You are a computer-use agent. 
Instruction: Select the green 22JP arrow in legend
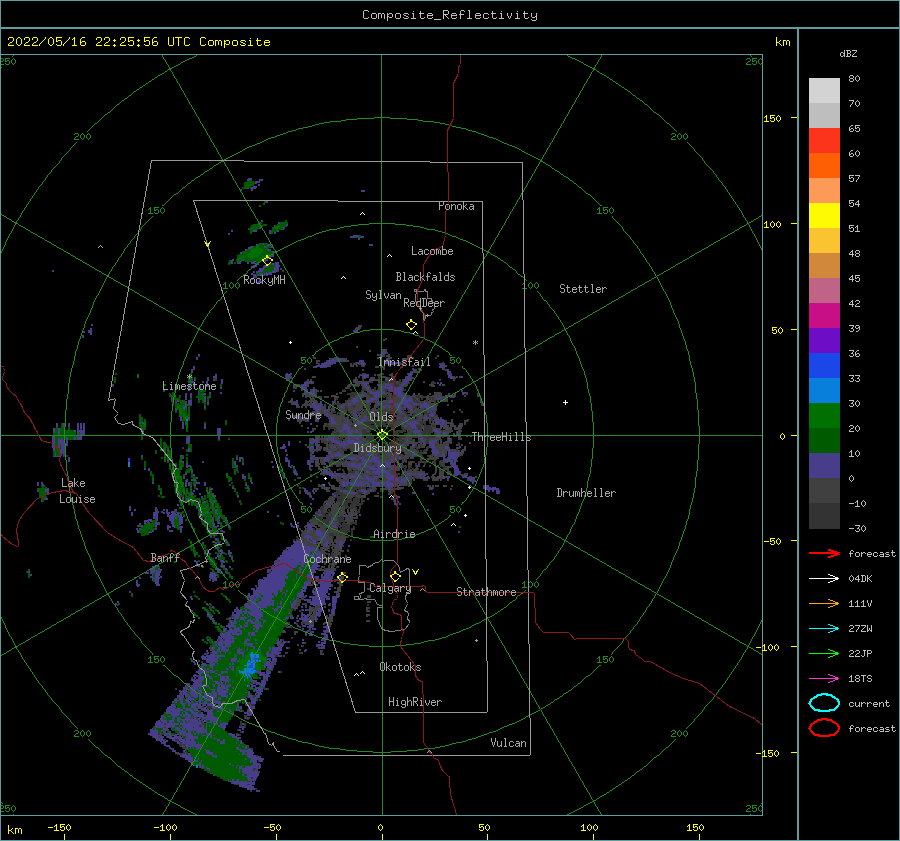[824, 653]
